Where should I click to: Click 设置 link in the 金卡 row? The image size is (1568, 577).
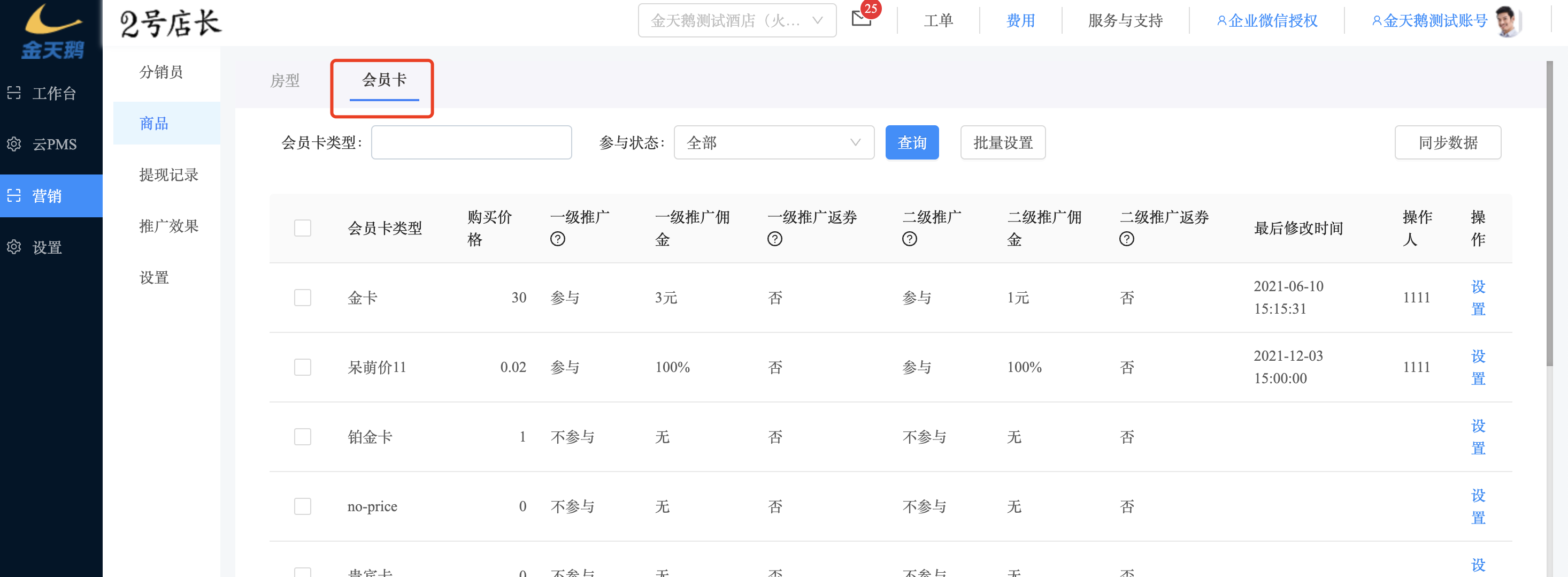click(x=1478, y=298)
